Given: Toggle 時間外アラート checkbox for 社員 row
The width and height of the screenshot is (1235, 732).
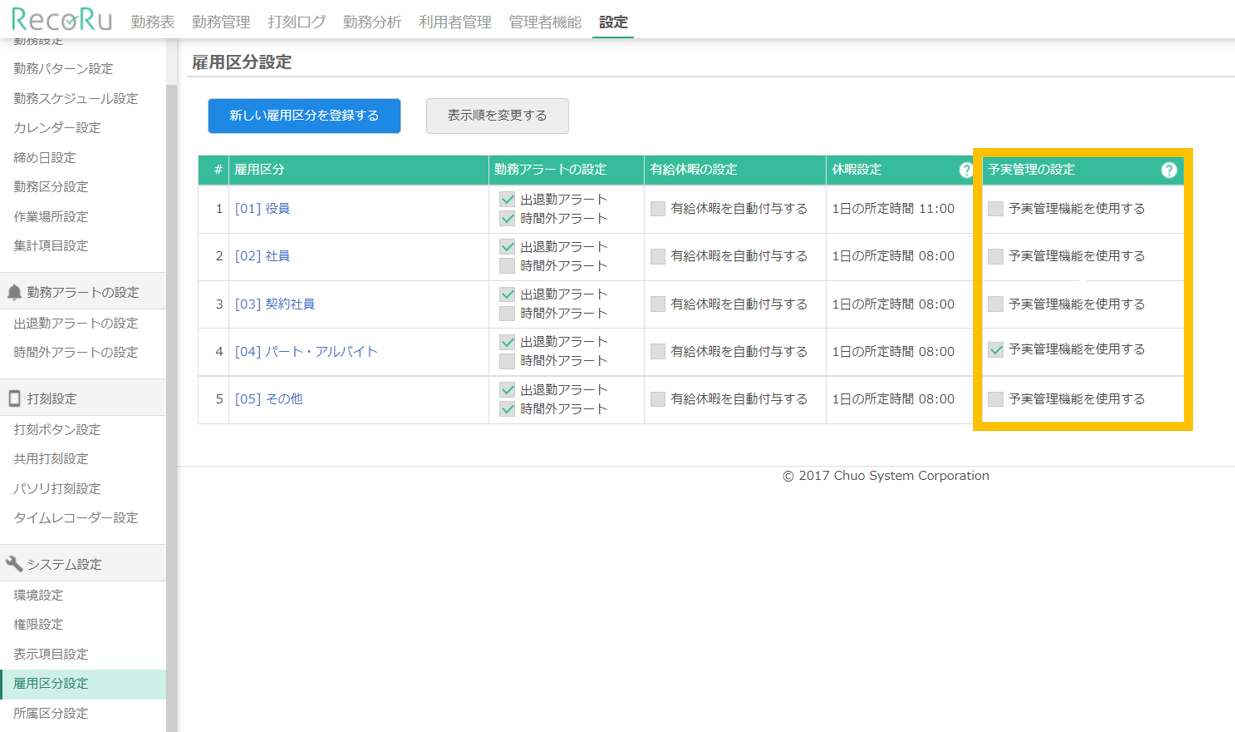Looking at the screenshot, I should [x=507, y=266].
